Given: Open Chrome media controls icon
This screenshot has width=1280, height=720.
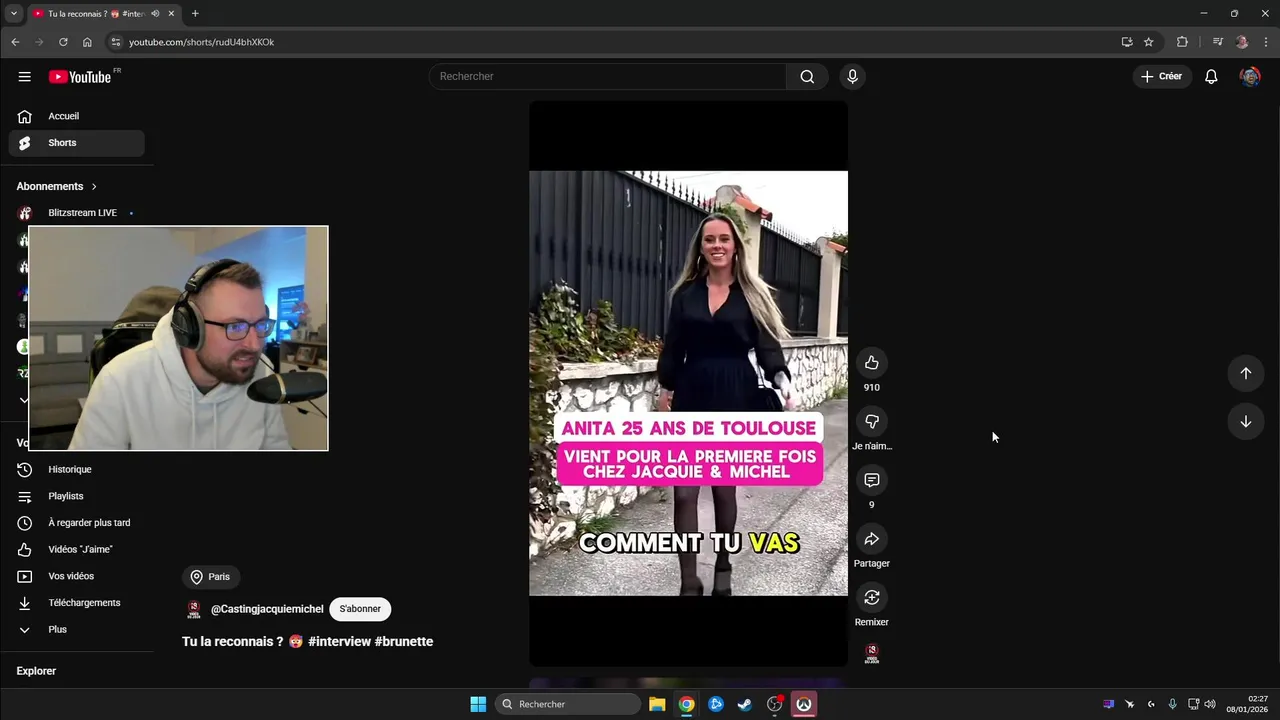Looking at the screenshot, I should [1217, 42].
